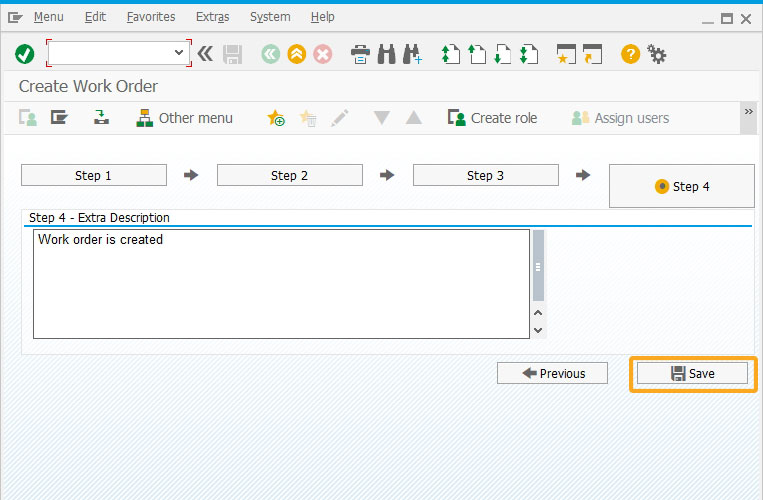Click the green Enter checkmark icon

(x=24, y=54)
